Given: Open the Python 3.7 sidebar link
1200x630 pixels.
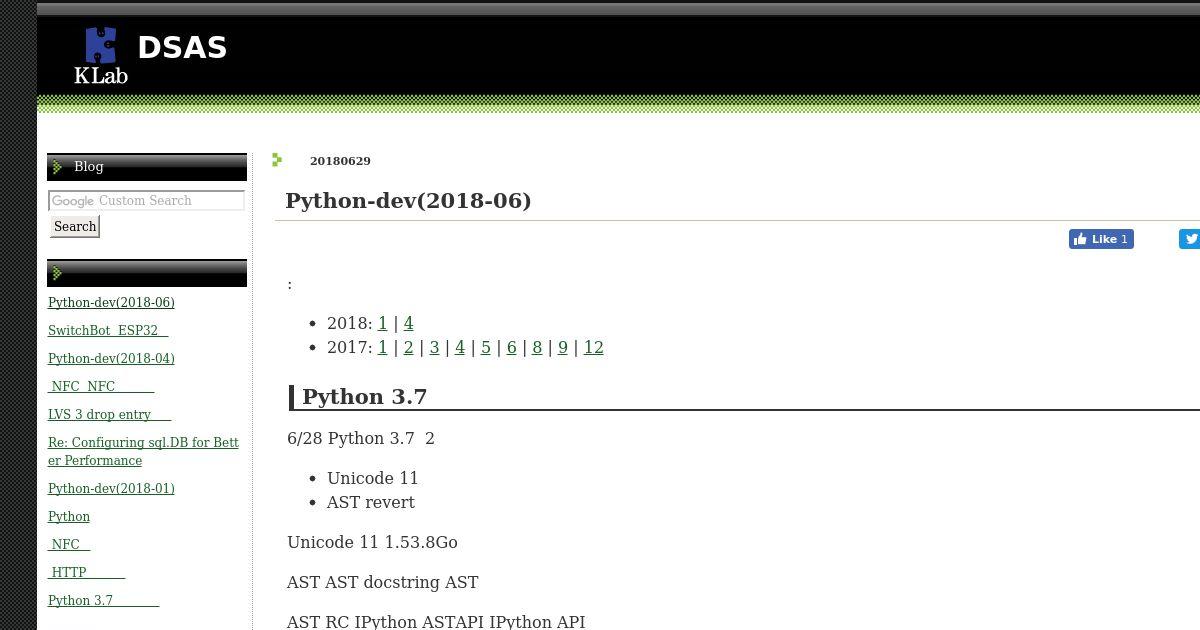Looking at the screenshot, I should click(x=104, y=601).
